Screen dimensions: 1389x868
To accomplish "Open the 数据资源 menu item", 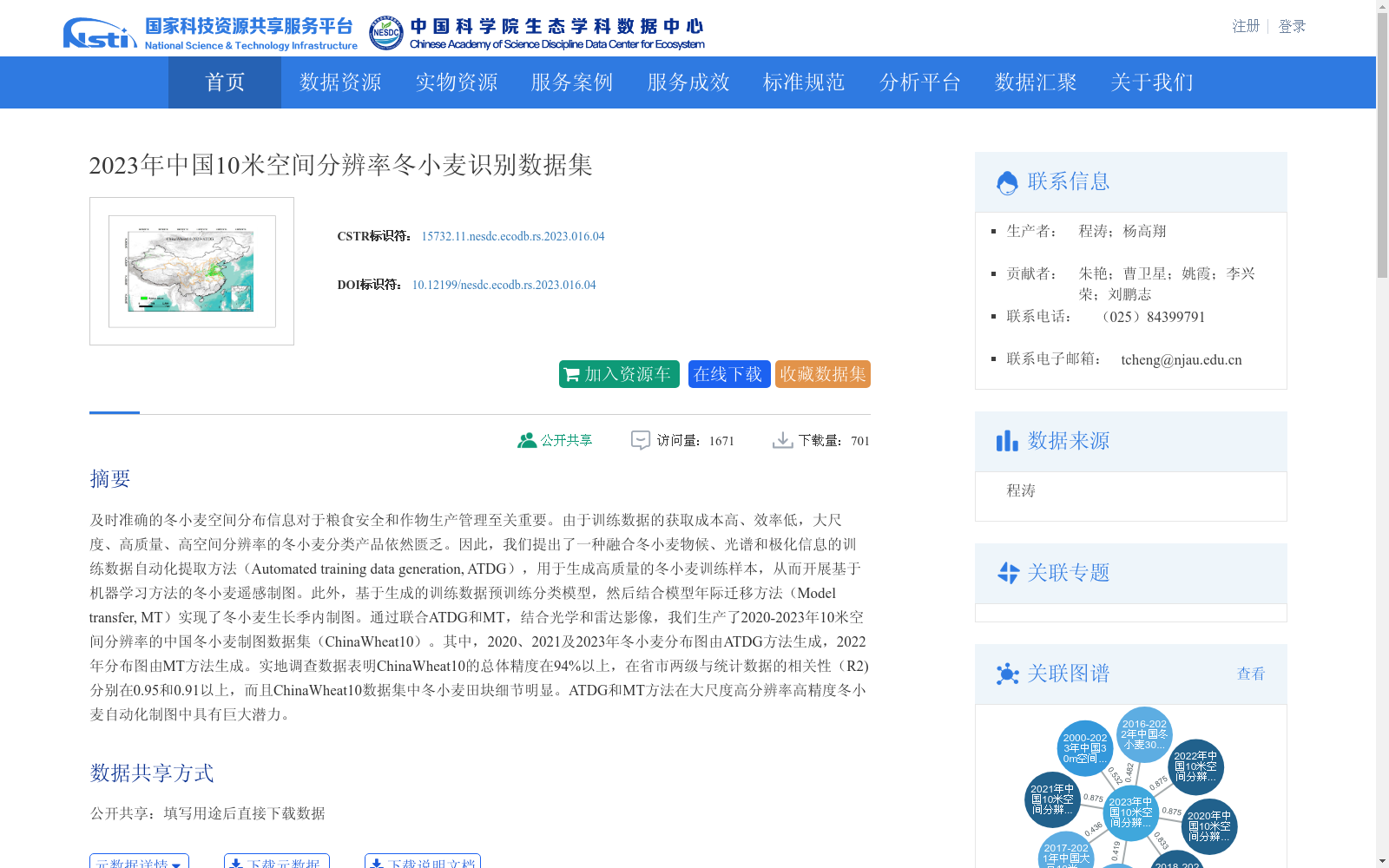I will pyautogui.click(x=340, y=82).
